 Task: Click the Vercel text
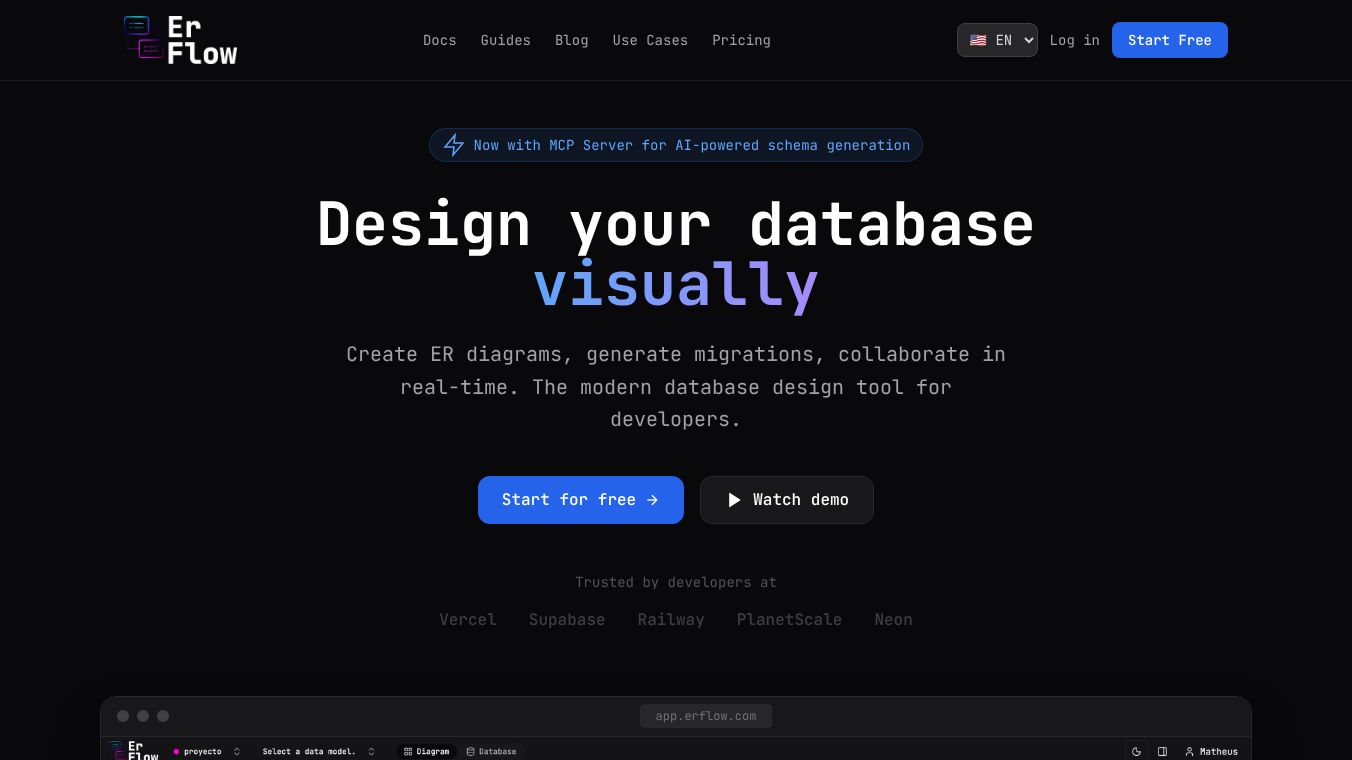468,620
